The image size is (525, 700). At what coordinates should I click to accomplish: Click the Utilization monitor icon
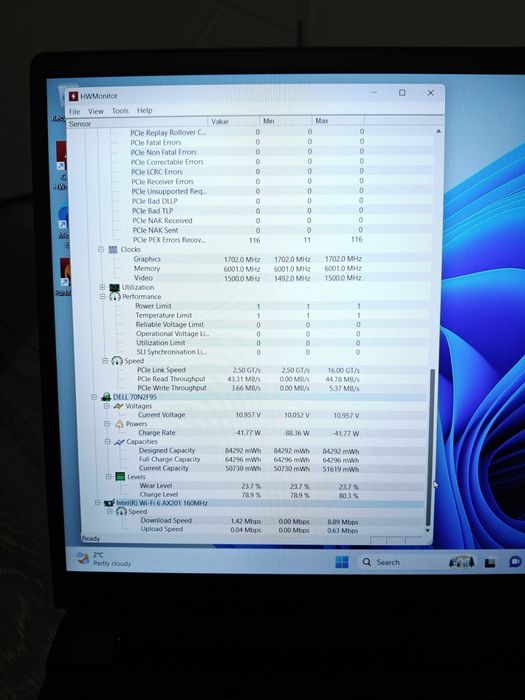click(x=115, y=287)
